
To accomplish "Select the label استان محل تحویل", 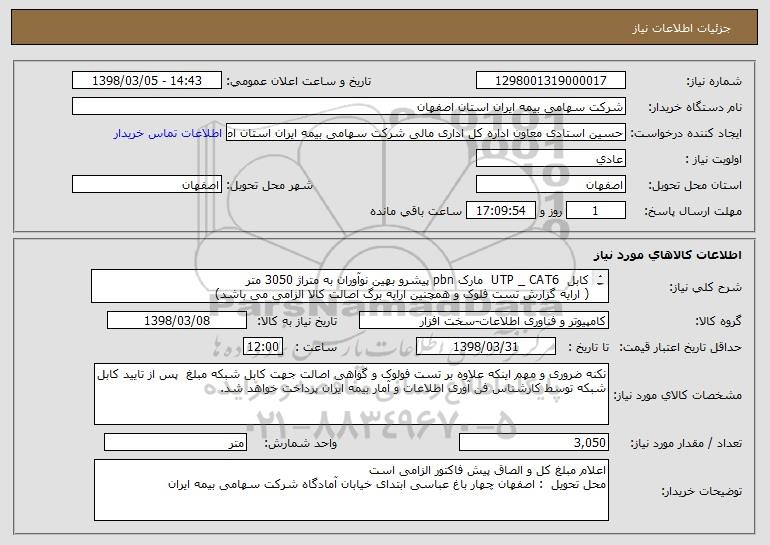I will click(695, 186).
